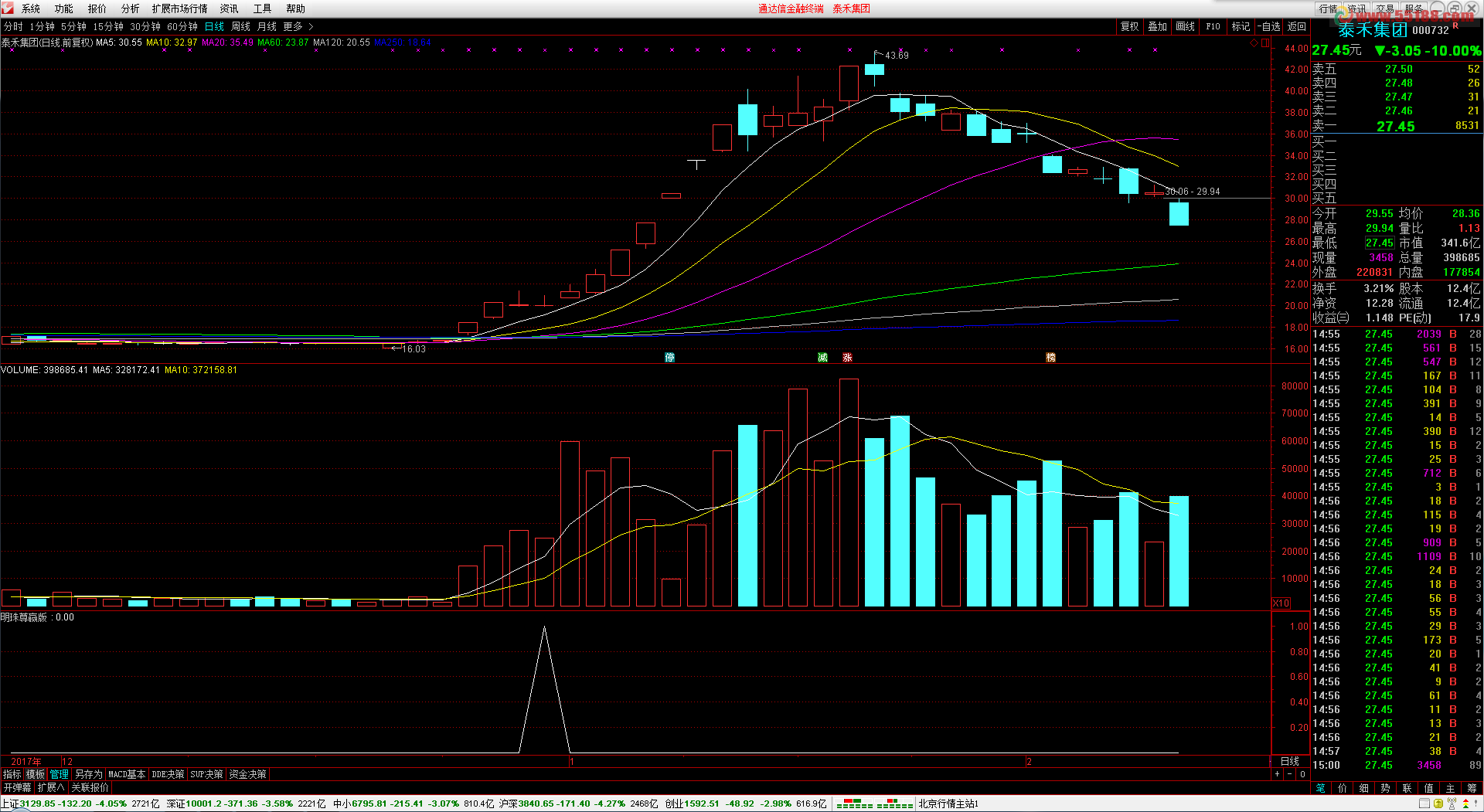1484x812 pixels.
Task: Open the 工具 menu
Action: pos(263,8)
